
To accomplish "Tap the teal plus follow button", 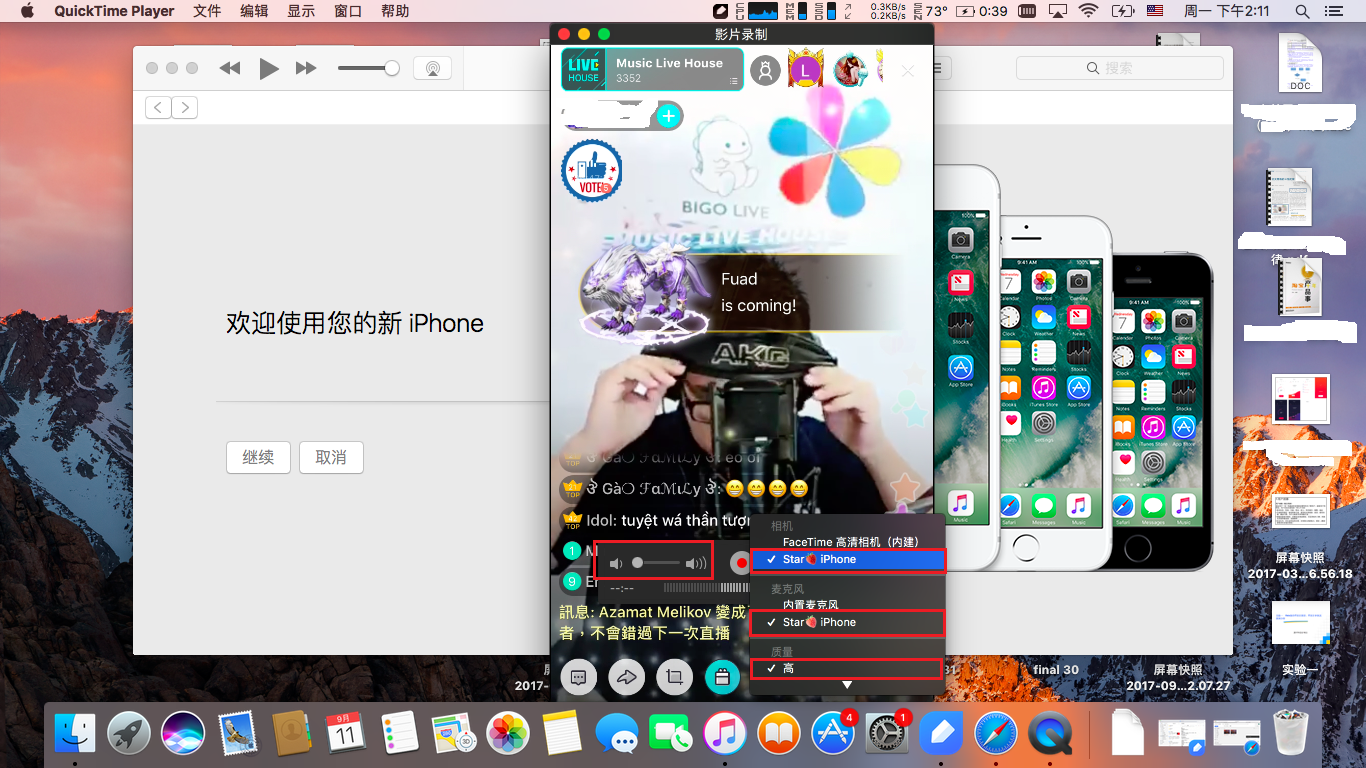I will pyautogui.click(x=668, y=116).
